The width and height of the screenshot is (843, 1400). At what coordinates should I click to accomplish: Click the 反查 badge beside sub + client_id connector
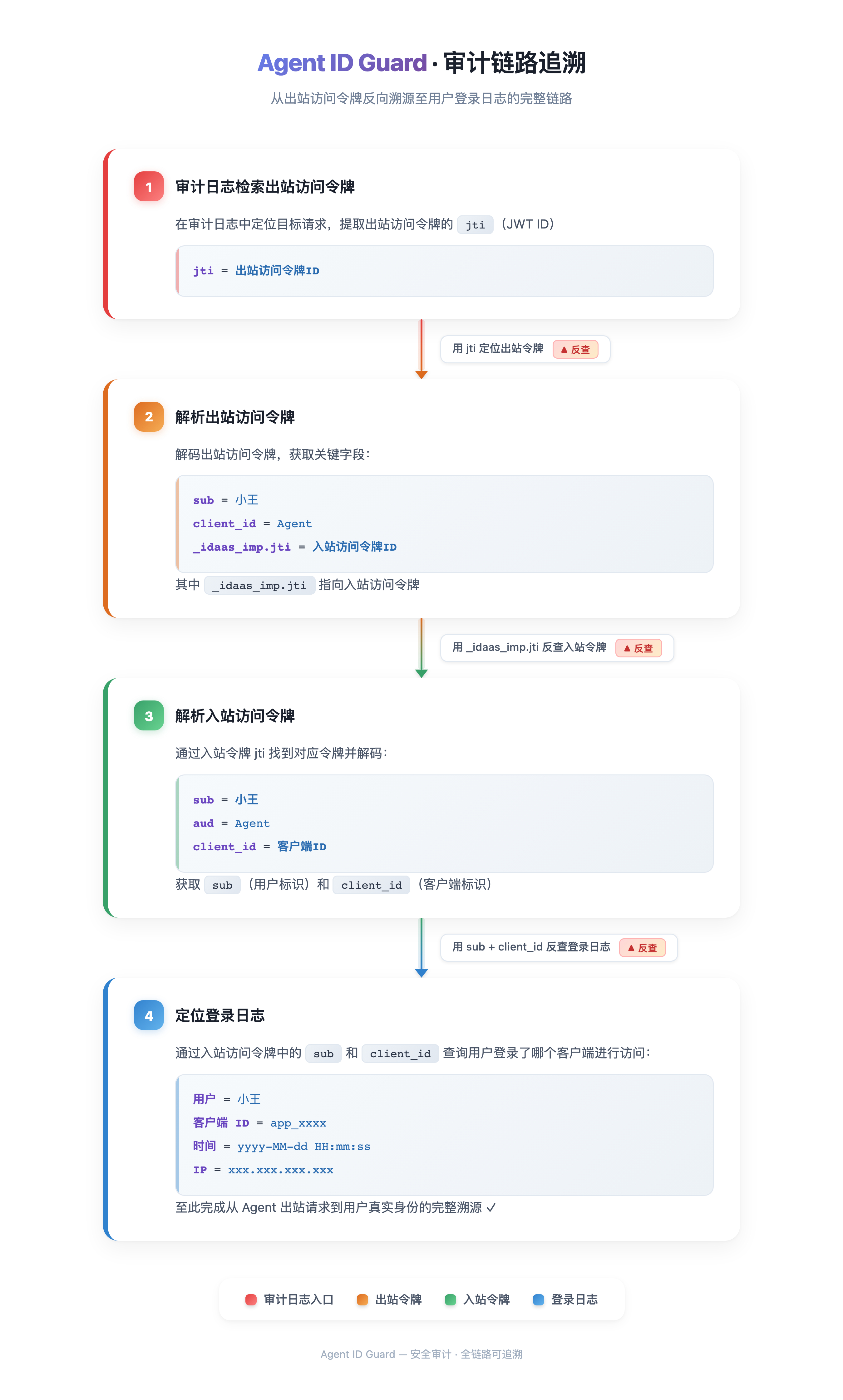(x=643, y=947)
